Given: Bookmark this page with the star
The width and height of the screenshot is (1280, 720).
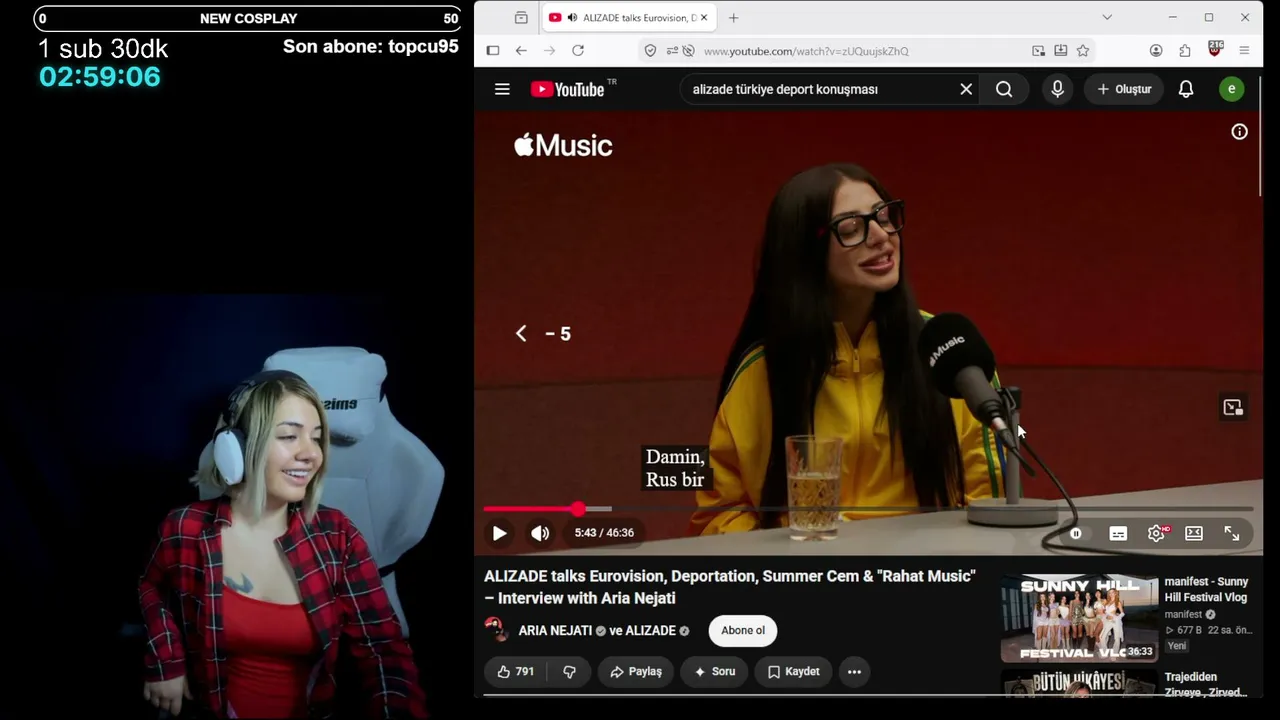Looking at the screenshot, I should coord(1083,51).
